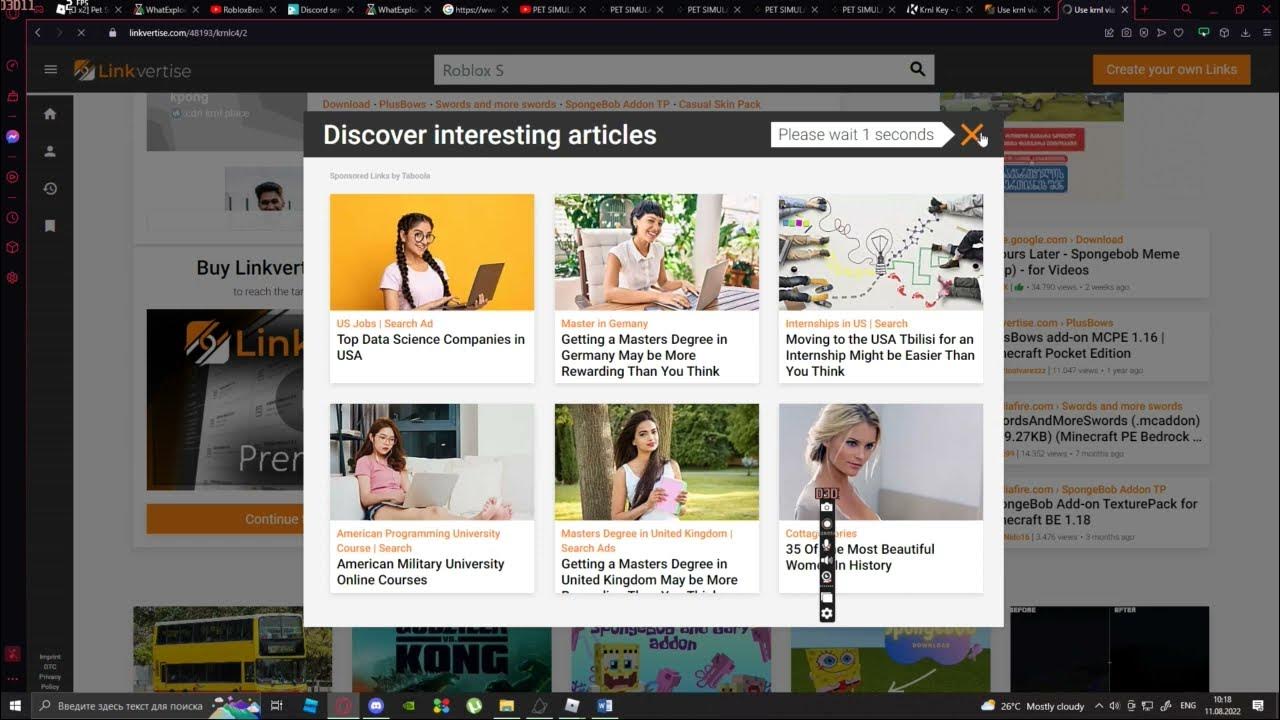Click the woman with laptop on yellow thumbnail
The image size is (1280, 720).
pos(432,252)
